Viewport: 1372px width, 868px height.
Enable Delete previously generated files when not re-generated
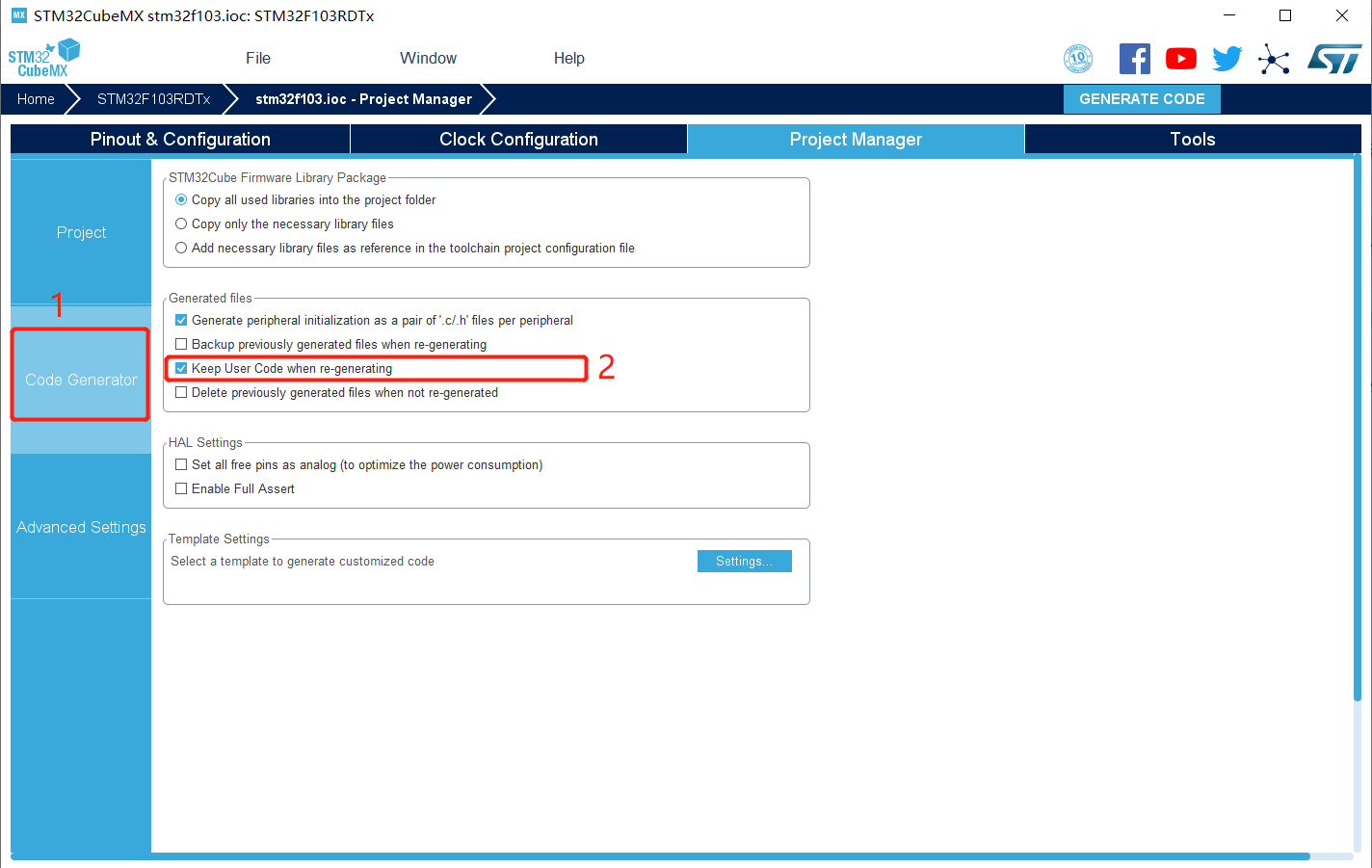coord(181,392)
